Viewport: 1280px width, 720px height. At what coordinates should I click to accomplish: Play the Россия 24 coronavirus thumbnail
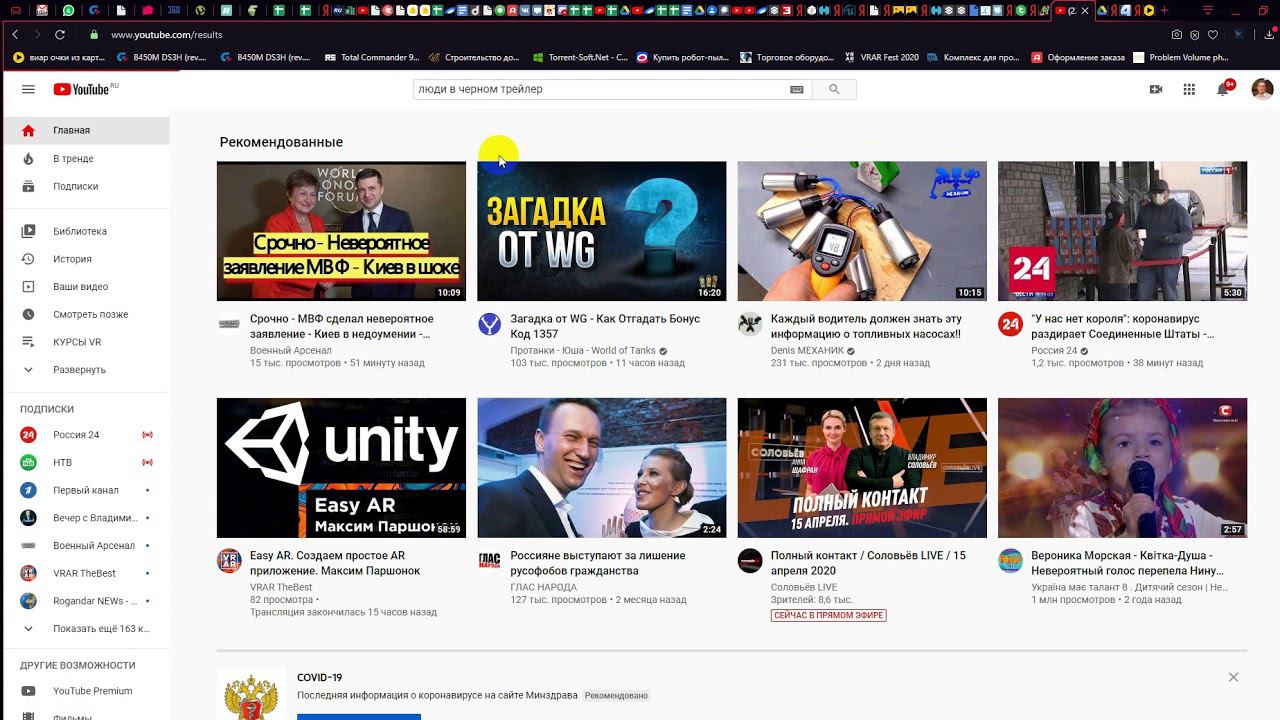pyautogui.click(x=1122, y=231)
